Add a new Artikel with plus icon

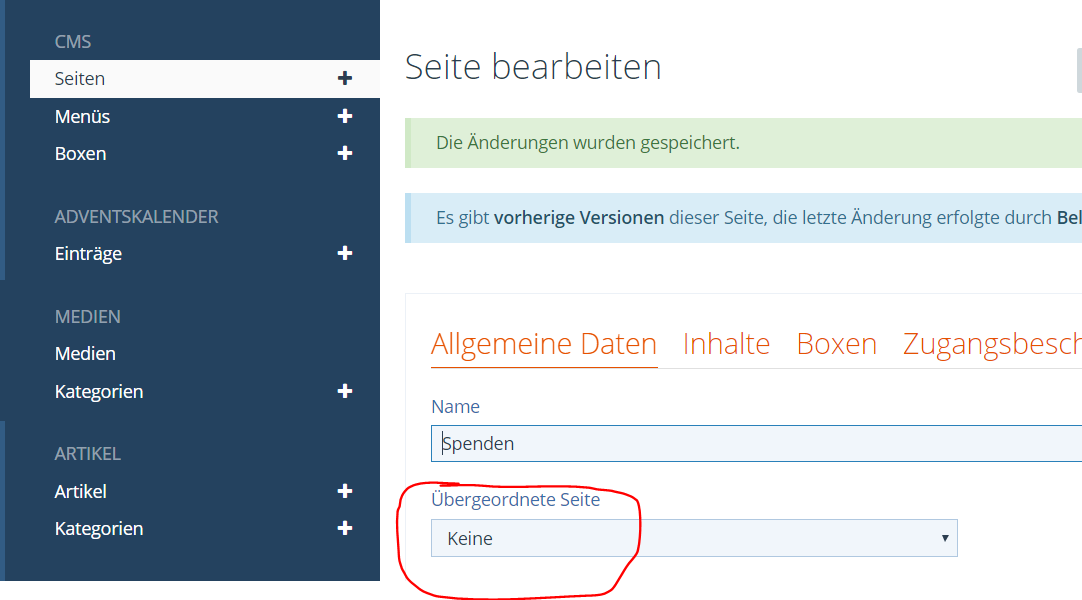(x=345, y=492)
